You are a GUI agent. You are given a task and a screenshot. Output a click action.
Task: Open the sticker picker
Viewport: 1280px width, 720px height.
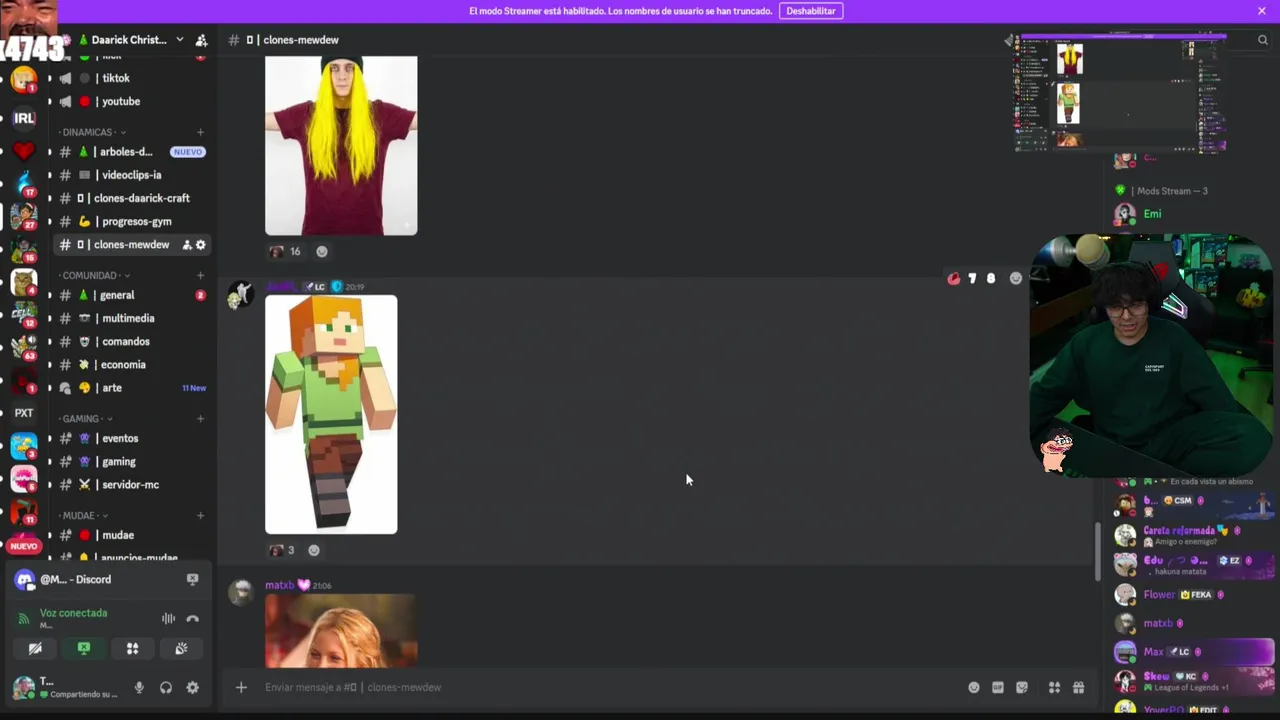point(1021,687)
